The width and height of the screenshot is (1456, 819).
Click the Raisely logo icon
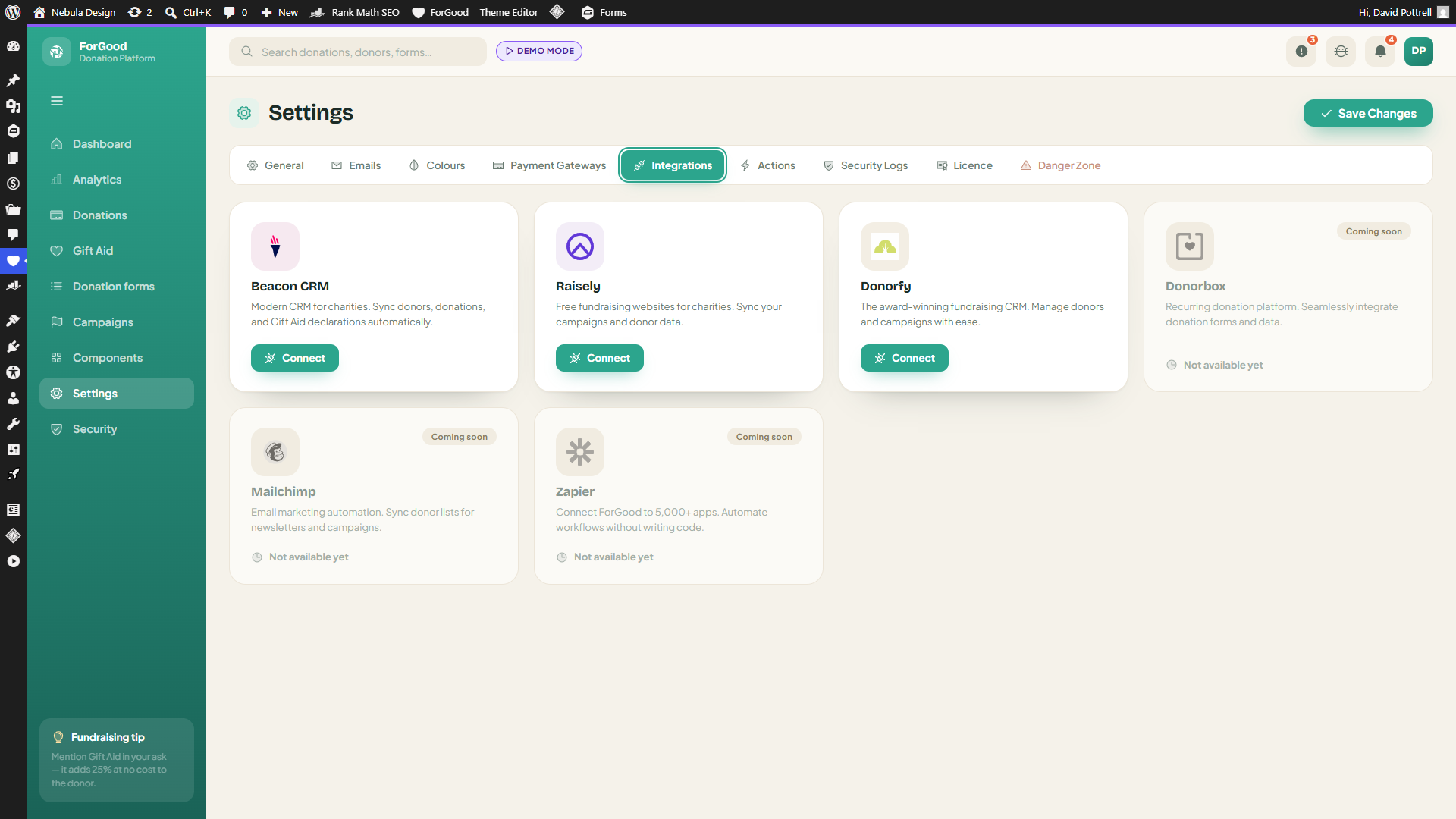tap(580, 246)
